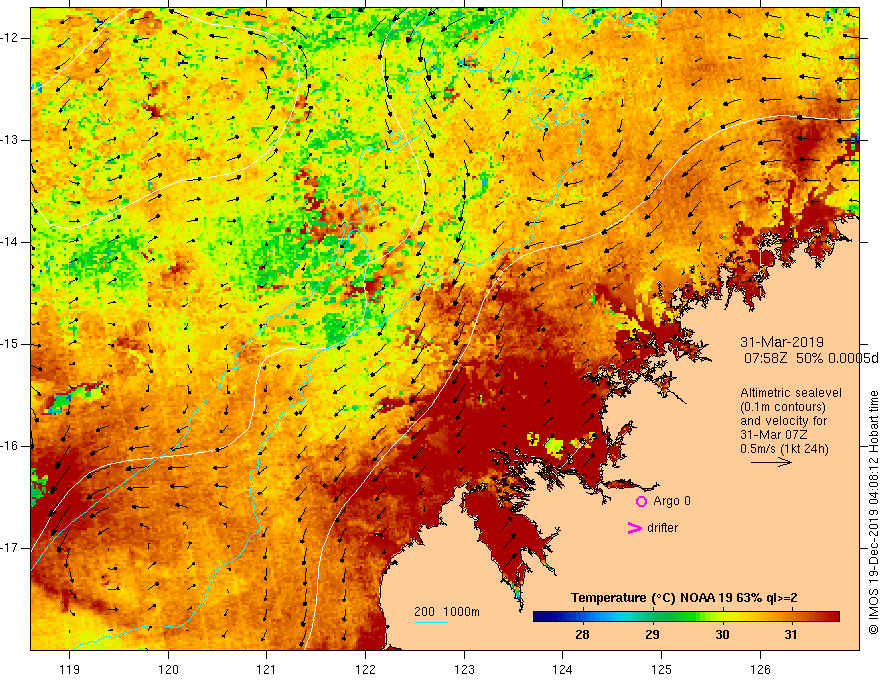The height and width of the screenshot is (680, 880).
Task: Click latitude axis label -14
Action: 11,242
